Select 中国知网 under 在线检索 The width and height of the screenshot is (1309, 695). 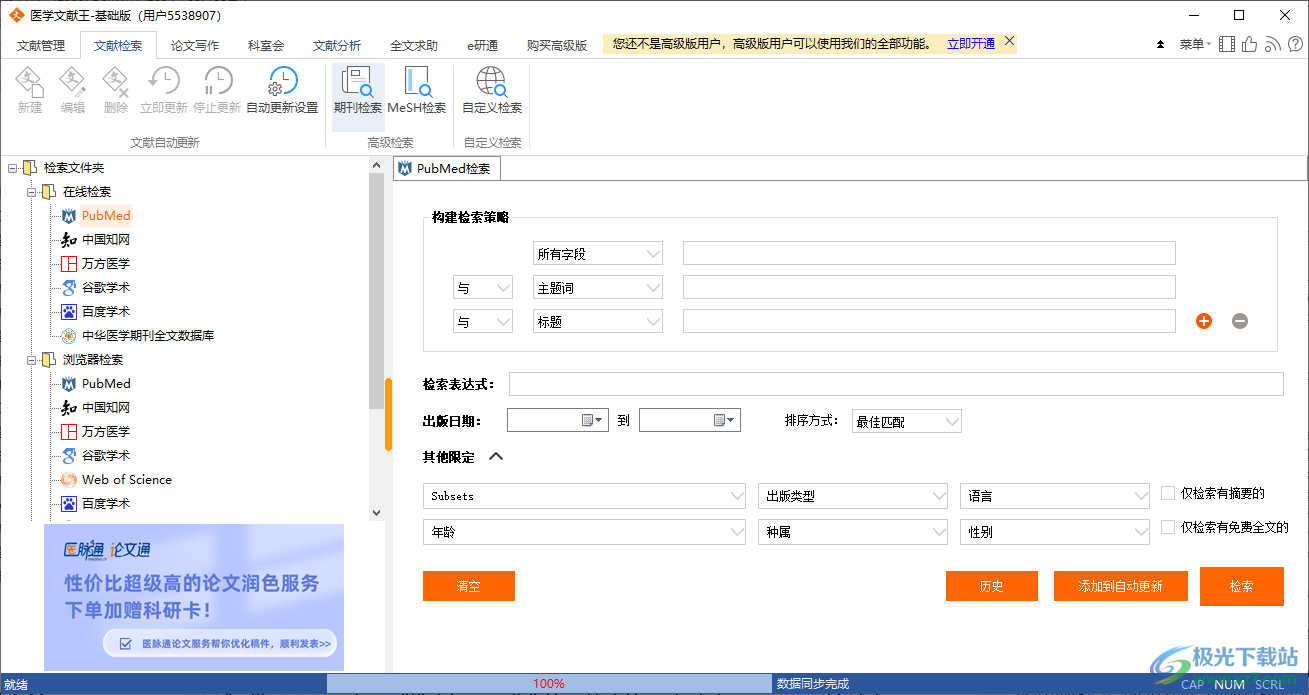point(105,240)
